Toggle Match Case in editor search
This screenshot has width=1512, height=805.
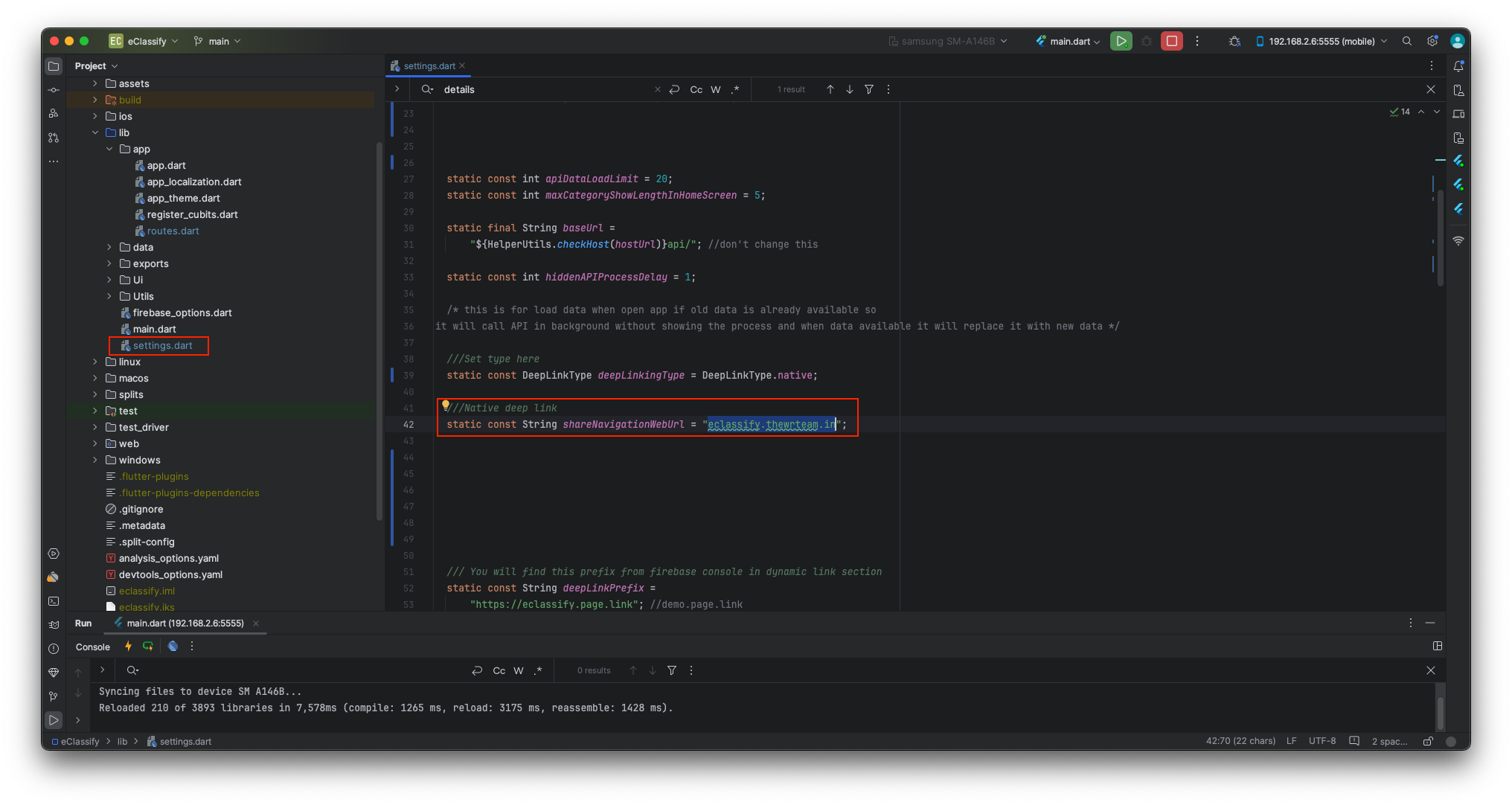pos(696,89)
